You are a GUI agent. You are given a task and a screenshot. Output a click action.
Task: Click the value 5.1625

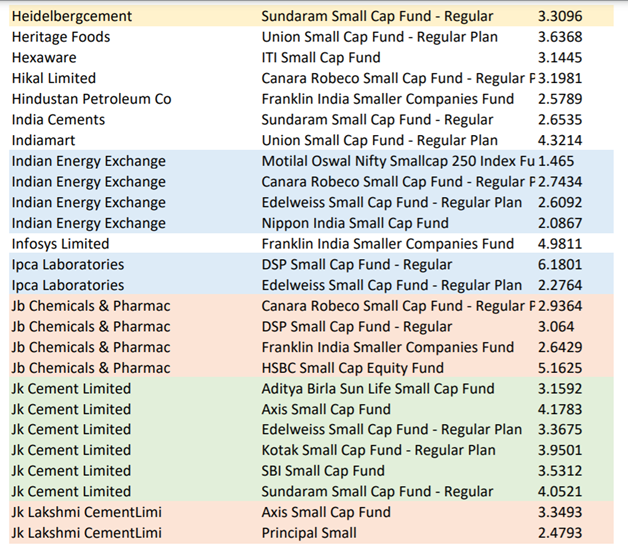pos(560,368)
